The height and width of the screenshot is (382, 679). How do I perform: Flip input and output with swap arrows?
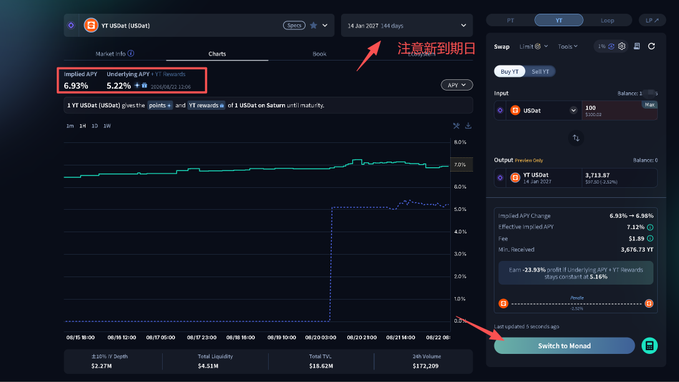click(x=576, y=138)
